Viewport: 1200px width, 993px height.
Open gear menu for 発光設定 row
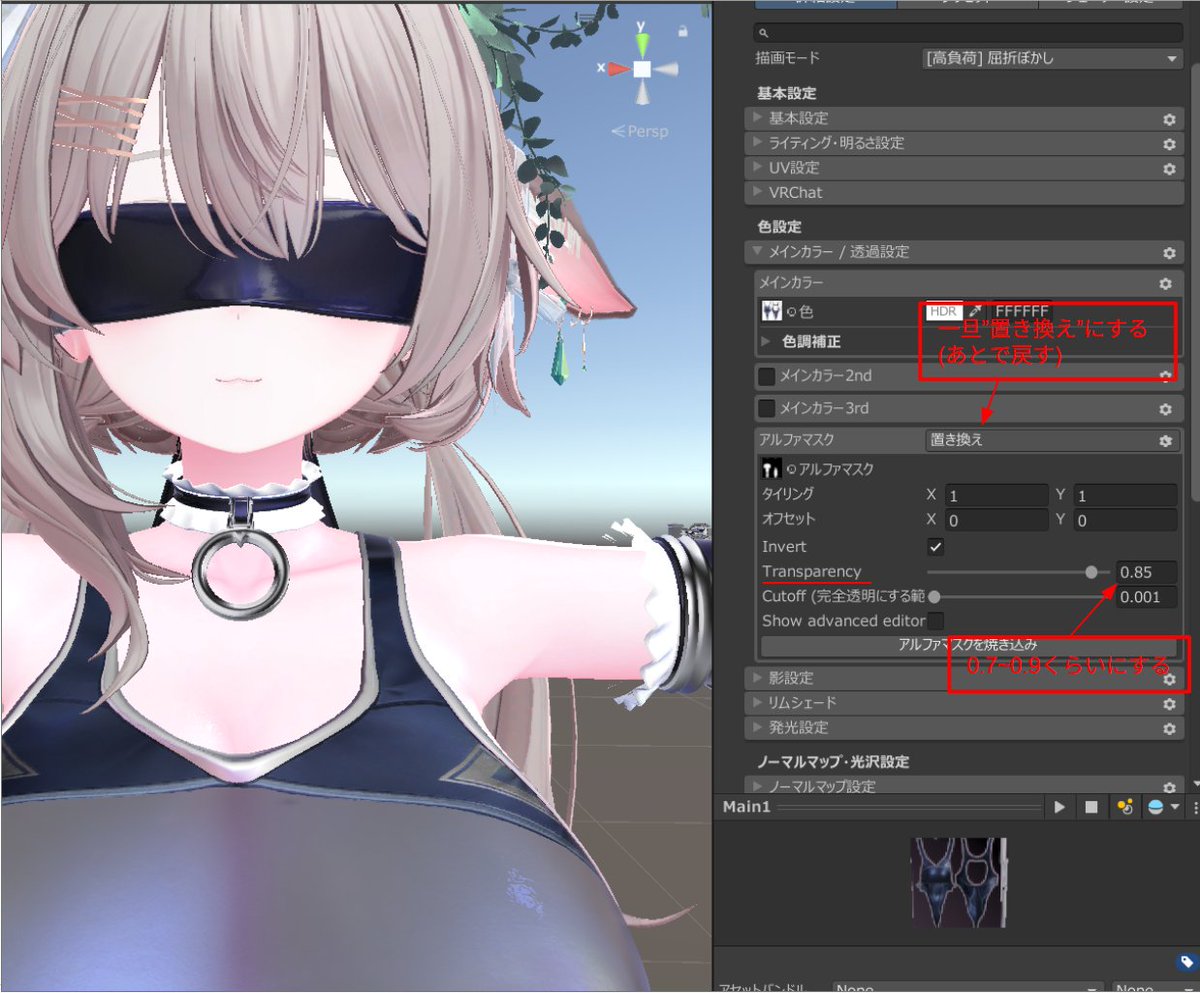click(1168, 729)
